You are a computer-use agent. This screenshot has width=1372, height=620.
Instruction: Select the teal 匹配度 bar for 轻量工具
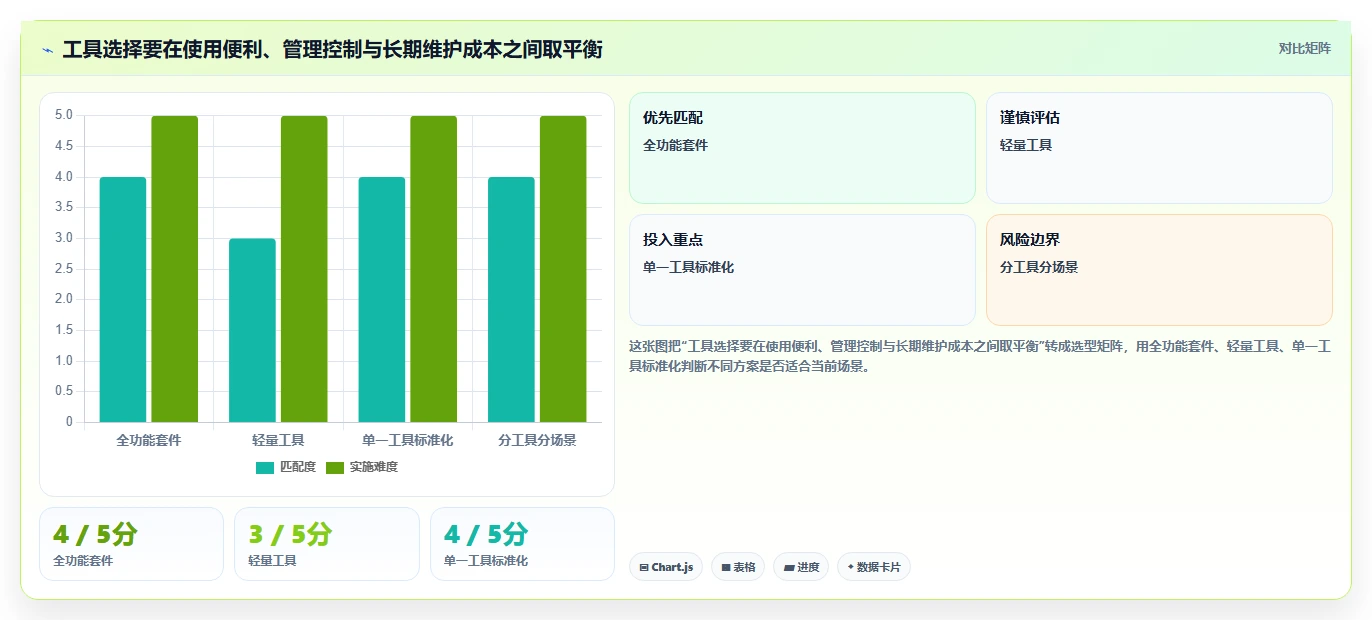(252, 330)
